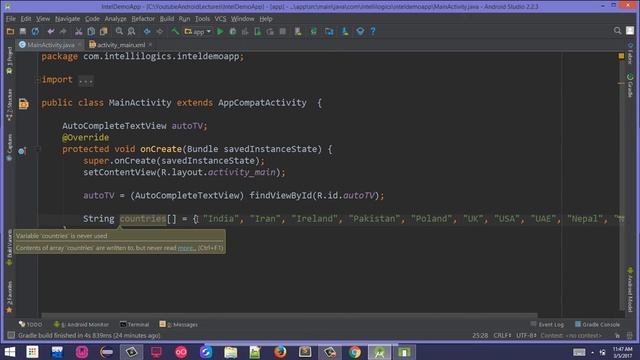Open Chrome from the taskbar

click(355, 352)
